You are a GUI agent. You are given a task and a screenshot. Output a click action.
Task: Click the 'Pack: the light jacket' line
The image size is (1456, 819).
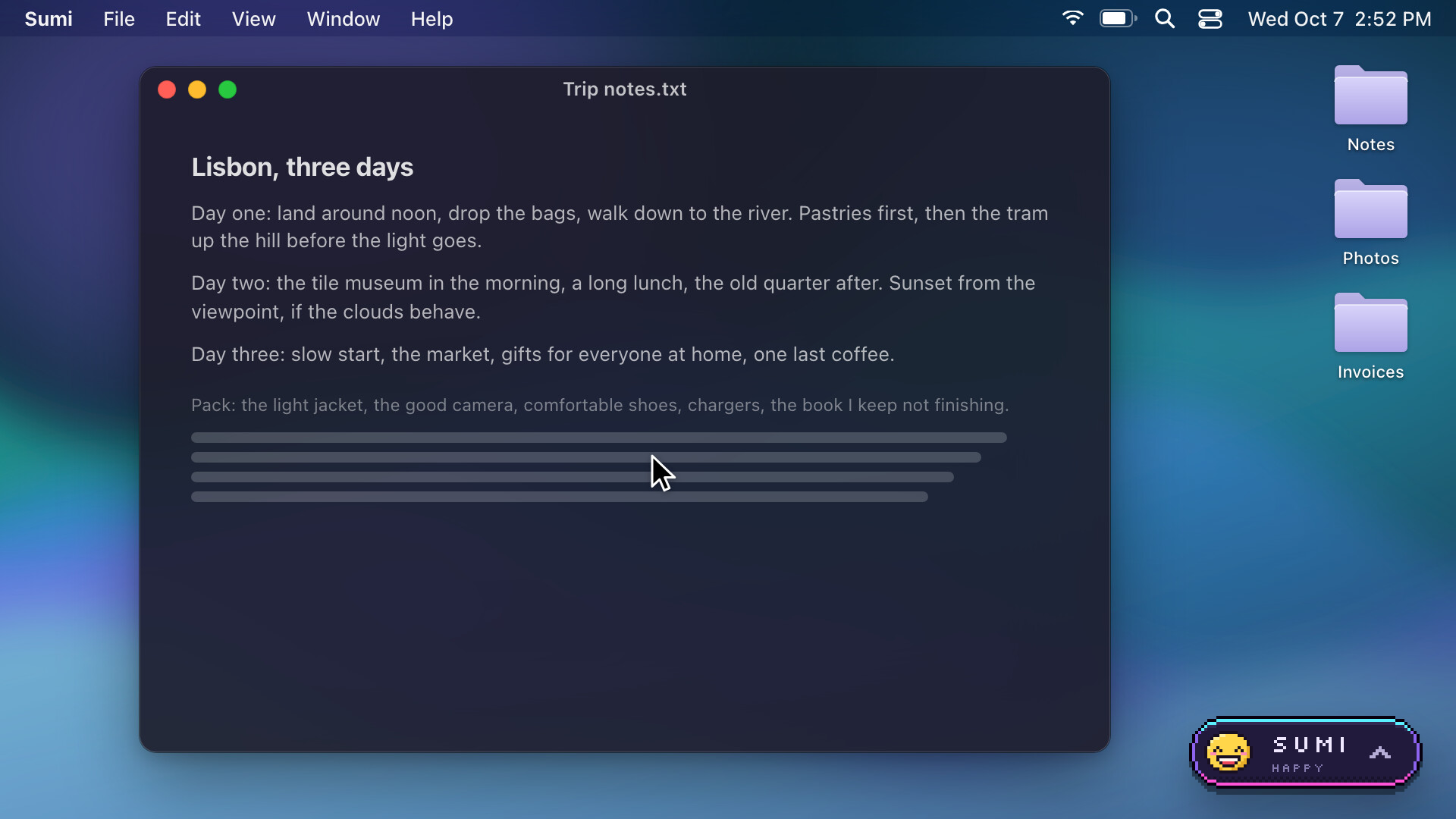point(600,405)
